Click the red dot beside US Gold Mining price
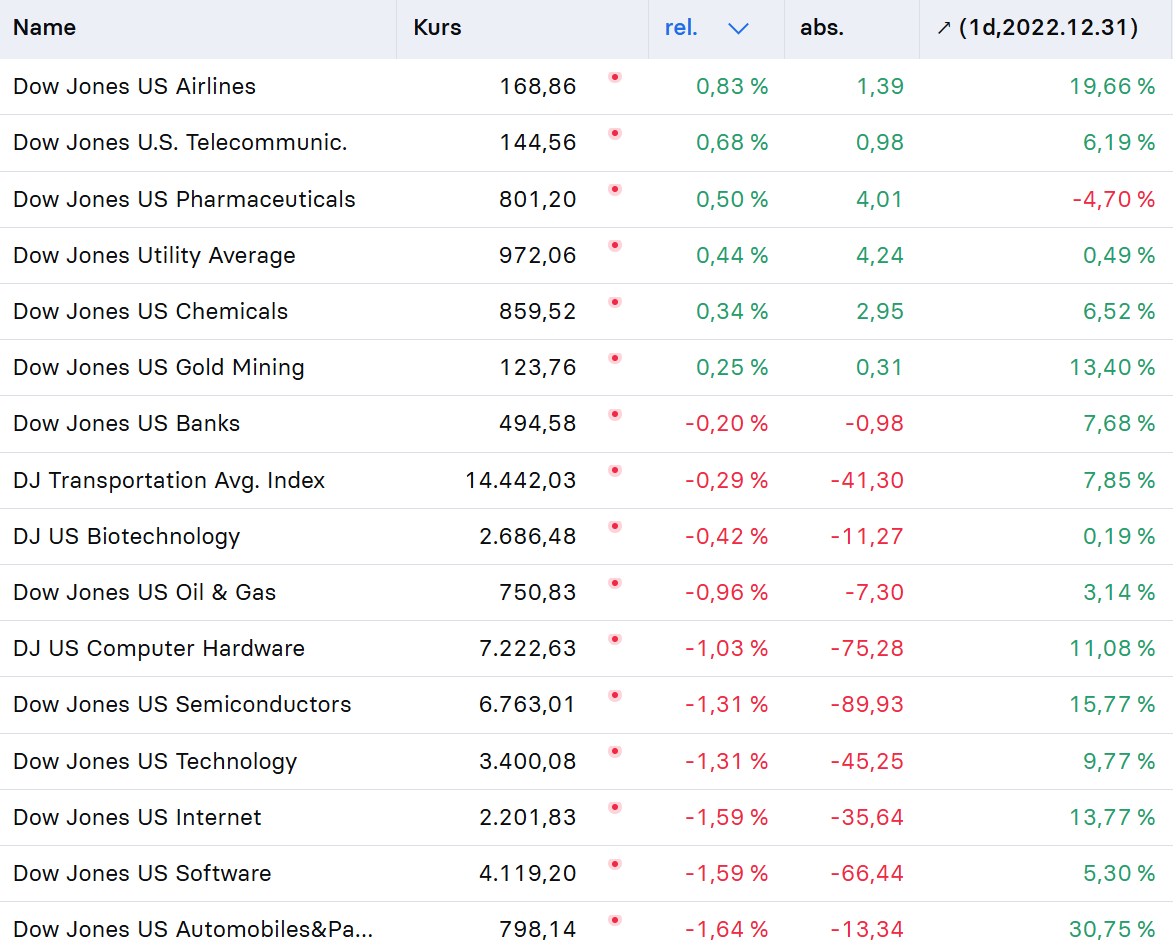The image size is (1173, 951). coord(615,358)
